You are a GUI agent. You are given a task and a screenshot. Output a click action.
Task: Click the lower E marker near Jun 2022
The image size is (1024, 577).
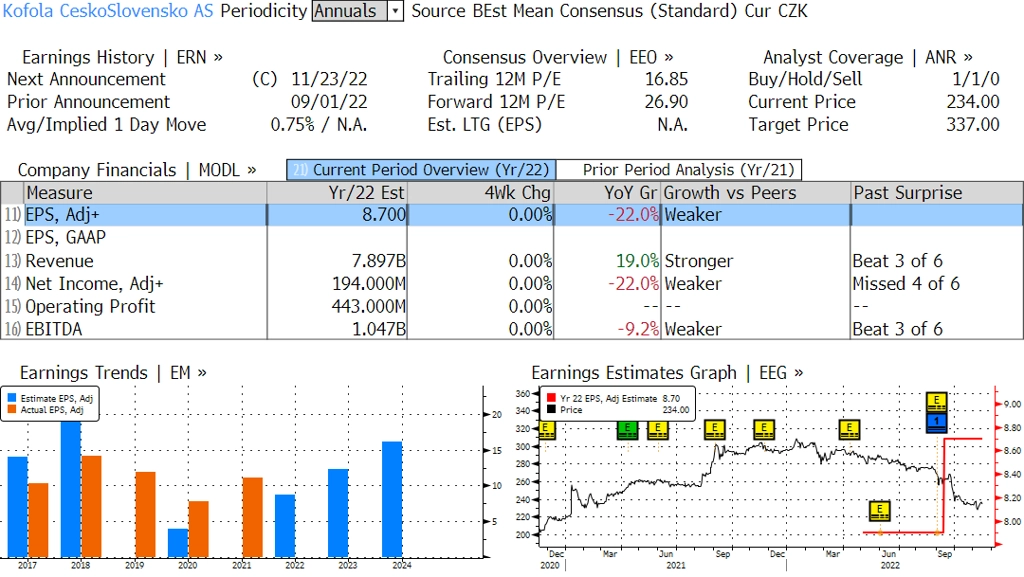tap(880, 510)
